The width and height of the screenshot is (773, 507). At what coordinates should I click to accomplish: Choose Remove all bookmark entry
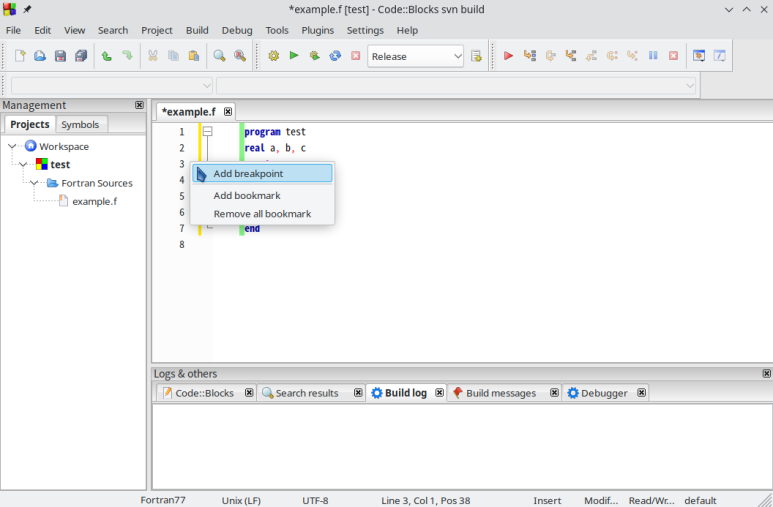click(x=262, y=214)
